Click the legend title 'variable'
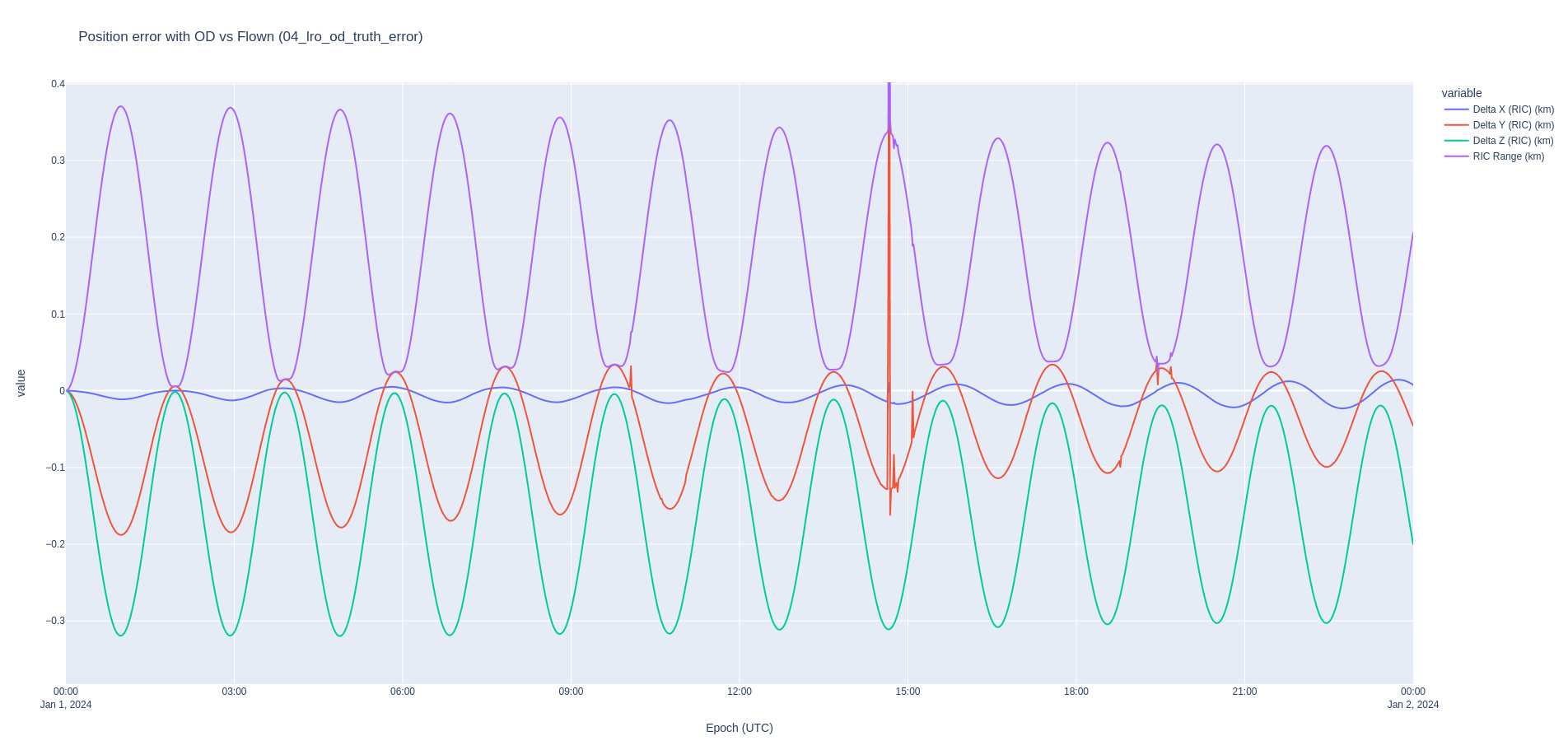The width and height of the screenshot is (1568, 750). coord(1462,93)
